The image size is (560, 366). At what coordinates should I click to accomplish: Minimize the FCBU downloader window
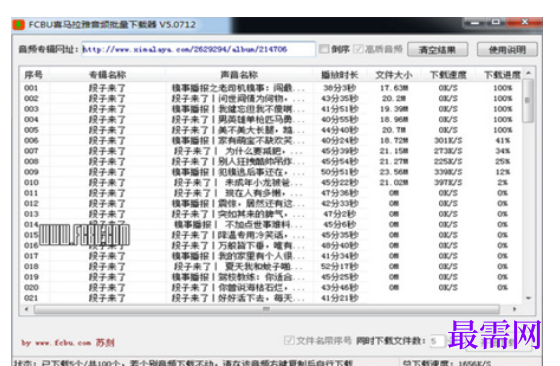tap(475, 23)
